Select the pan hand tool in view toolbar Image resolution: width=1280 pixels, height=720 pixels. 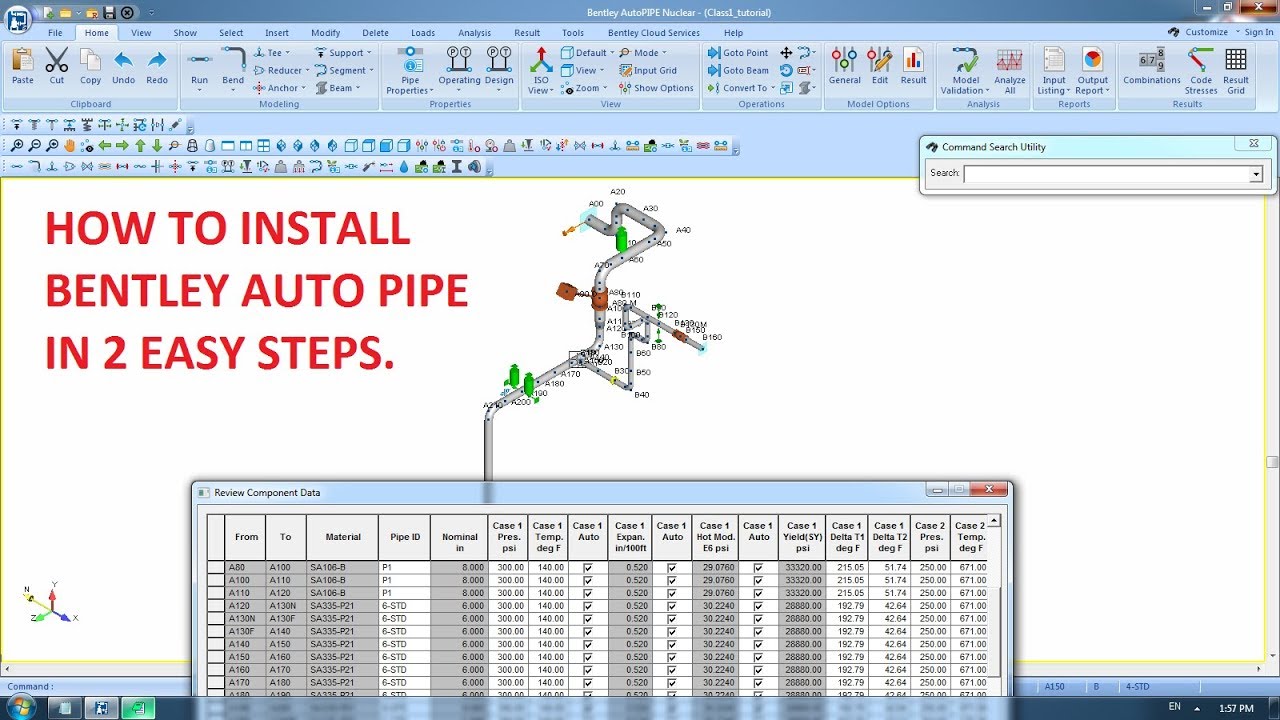69,146
